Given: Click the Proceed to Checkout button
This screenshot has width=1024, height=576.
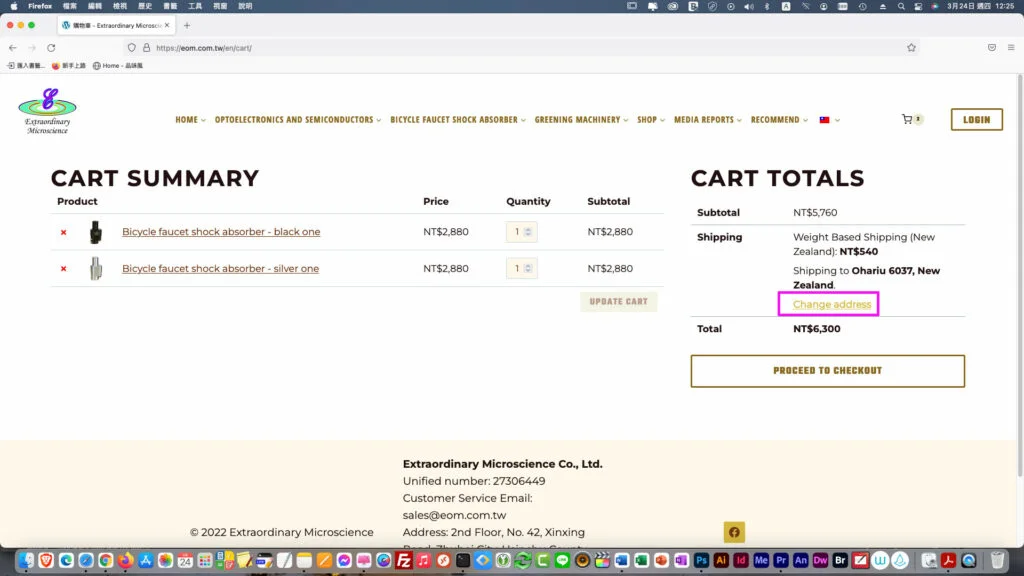Looking at the screenshot, I should pos(827,371).
